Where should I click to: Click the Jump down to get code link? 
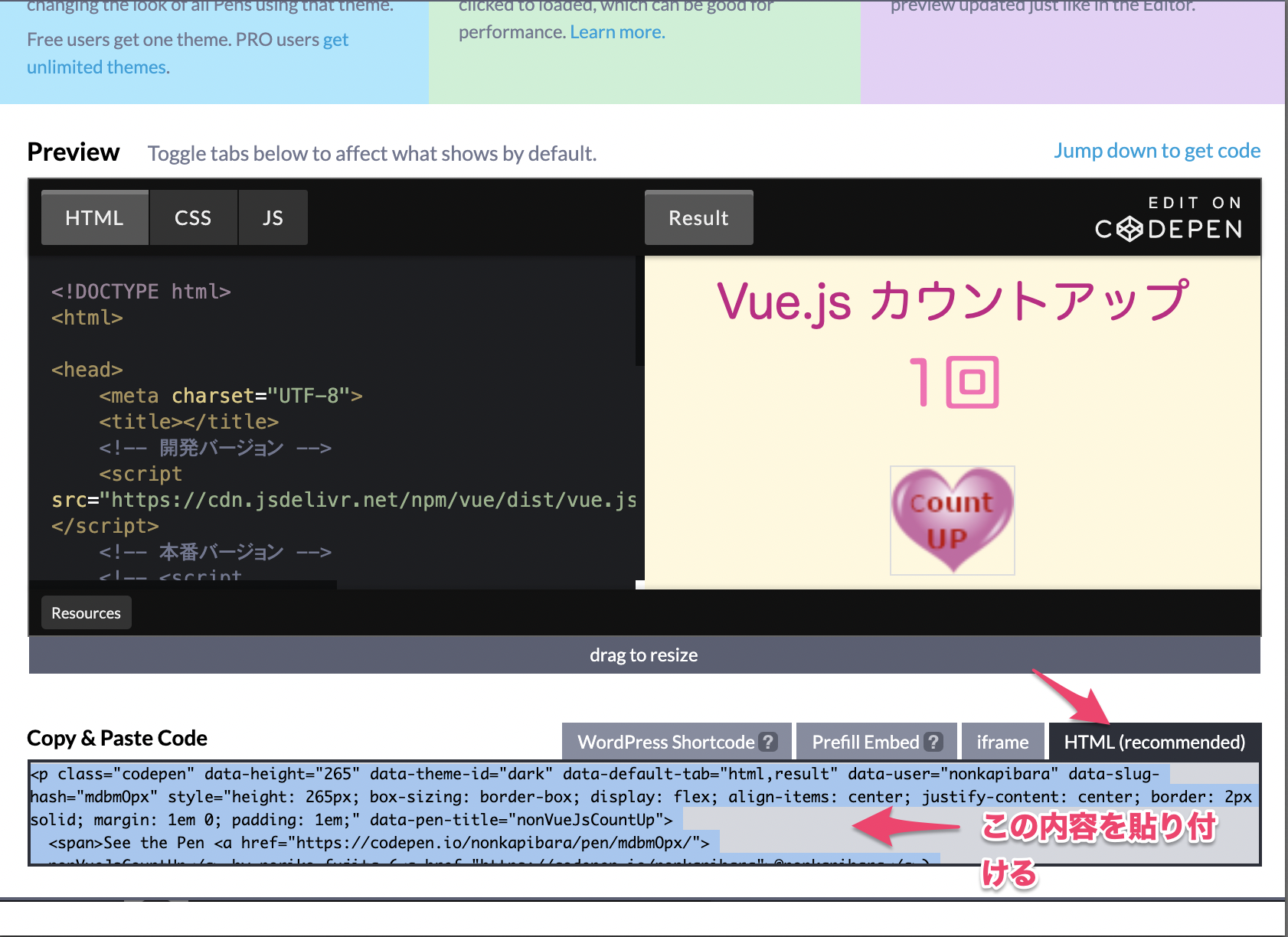click(x=1156, y=150)
